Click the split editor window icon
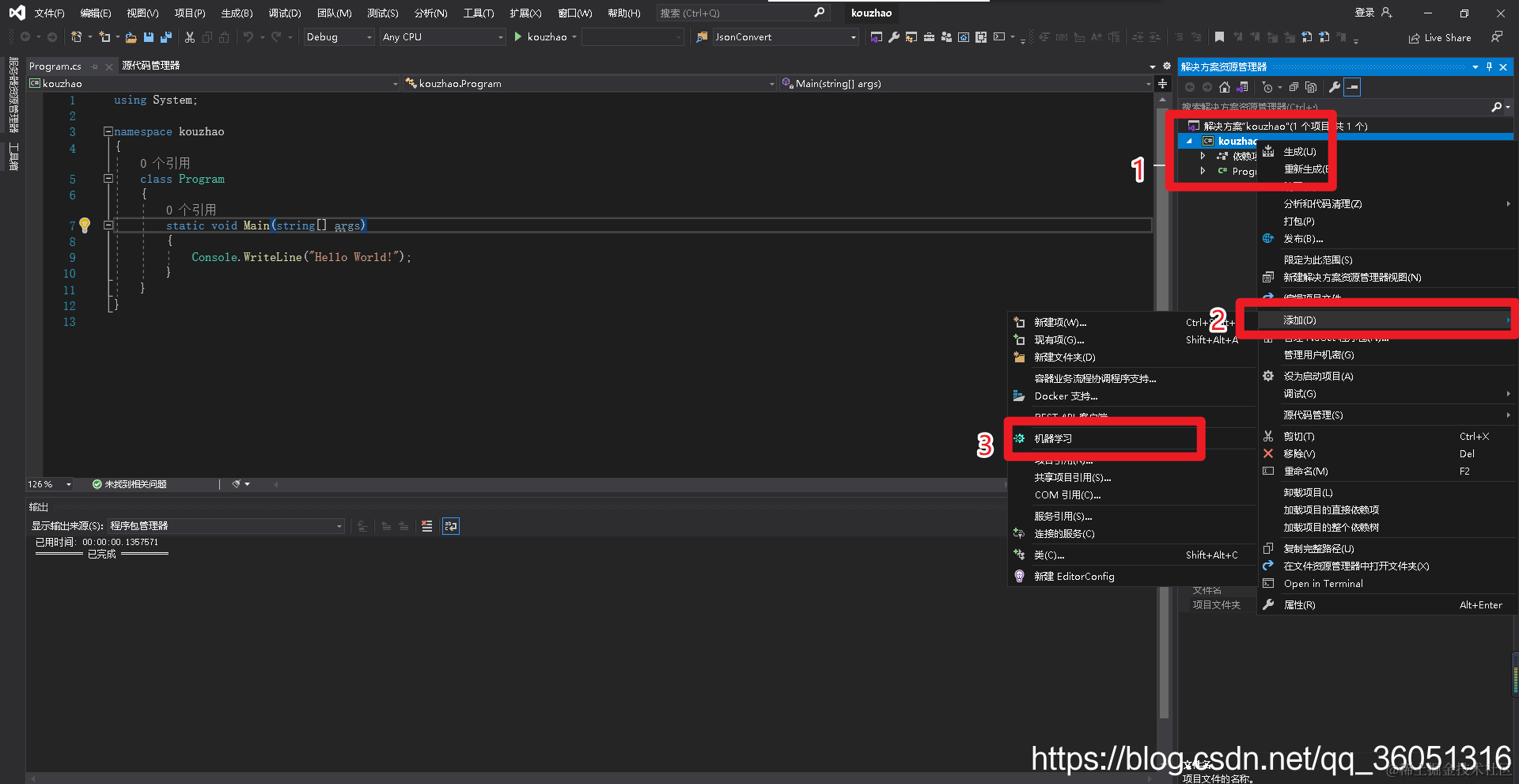Screen dimensions: 1519x784 pos(1162,84)
